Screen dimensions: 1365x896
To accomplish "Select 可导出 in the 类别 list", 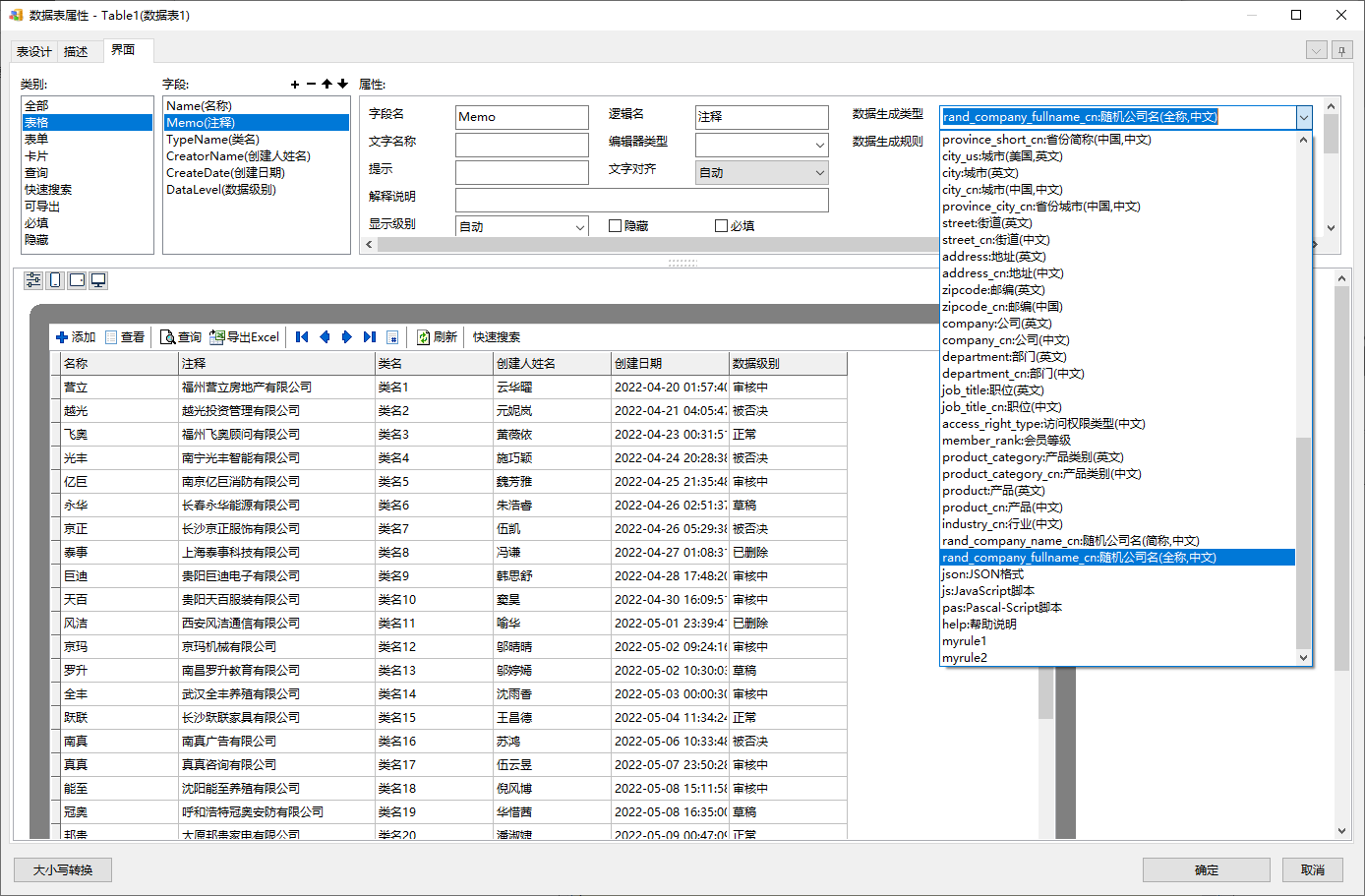I will pyautogui.click(x=87, y=206).
